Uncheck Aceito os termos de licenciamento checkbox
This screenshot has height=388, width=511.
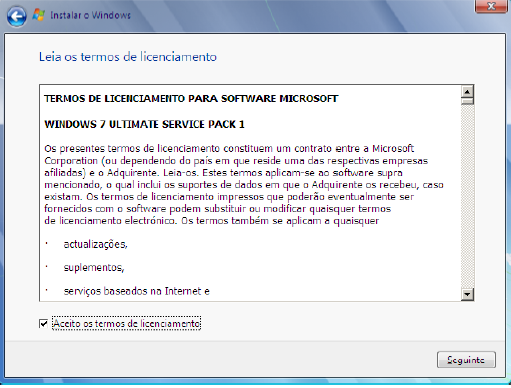pos(43,323)
